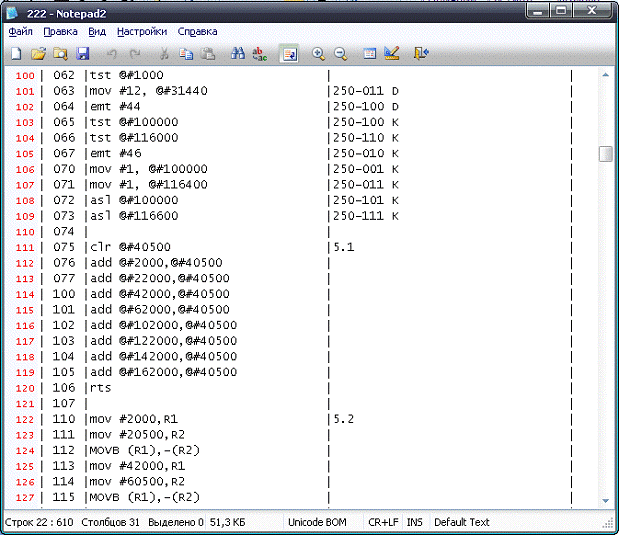Click the Replace text toolbar icon
The image size is (619, 535).
point(259,53)
